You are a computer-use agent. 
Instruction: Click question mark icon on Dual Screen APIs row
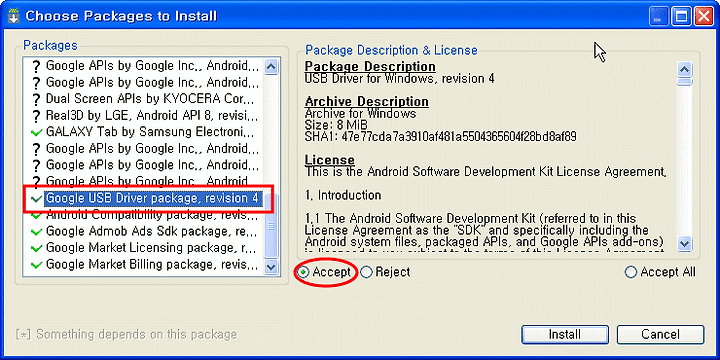36,100
